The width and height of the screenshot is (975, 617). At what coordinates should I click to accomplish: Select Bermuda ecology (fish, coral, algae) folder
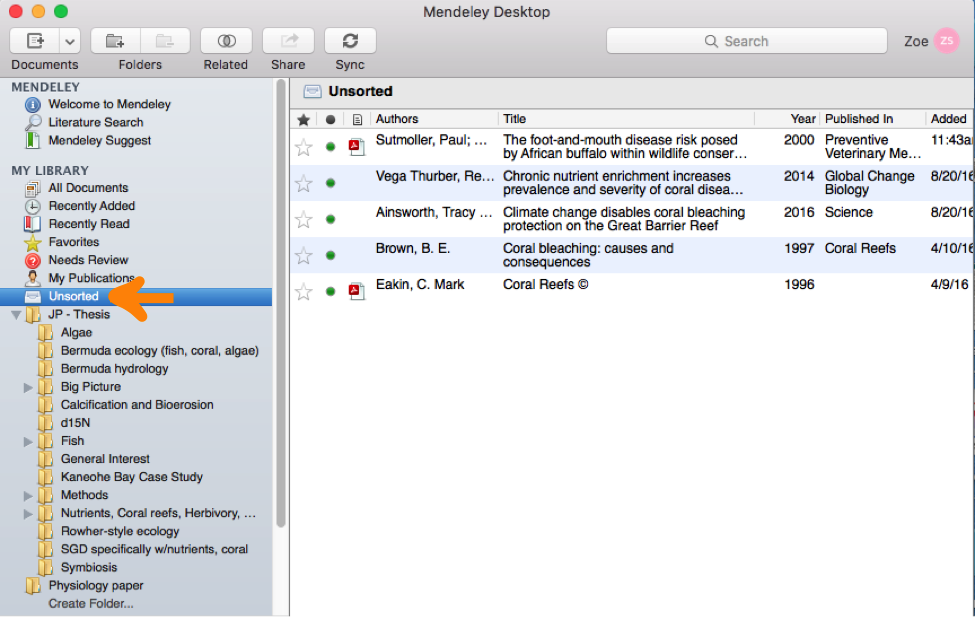(x=159, y=351)
